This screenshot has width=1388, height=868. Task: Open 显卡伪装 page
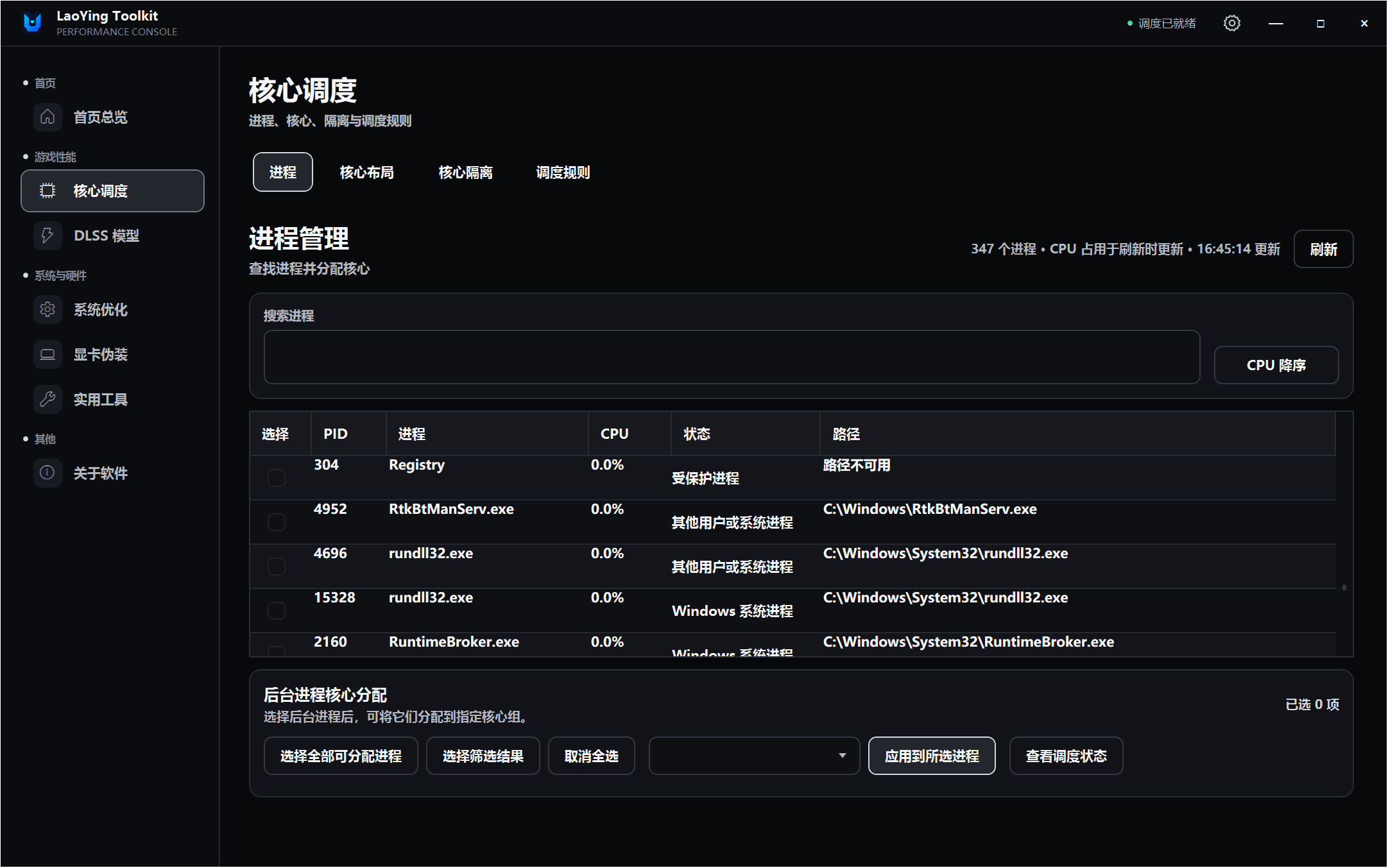112,354
